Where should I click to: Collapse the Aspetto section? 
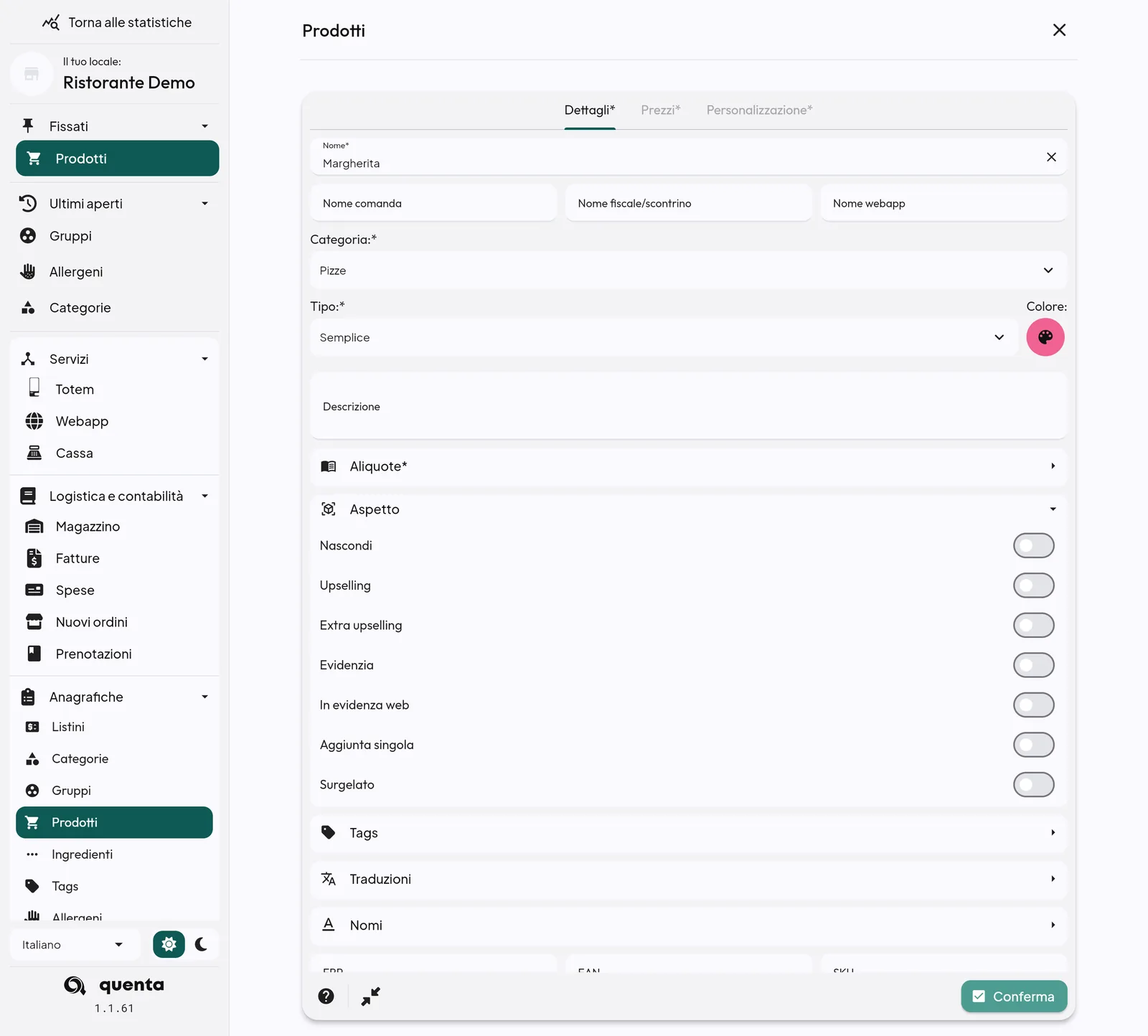coord(688,509)
